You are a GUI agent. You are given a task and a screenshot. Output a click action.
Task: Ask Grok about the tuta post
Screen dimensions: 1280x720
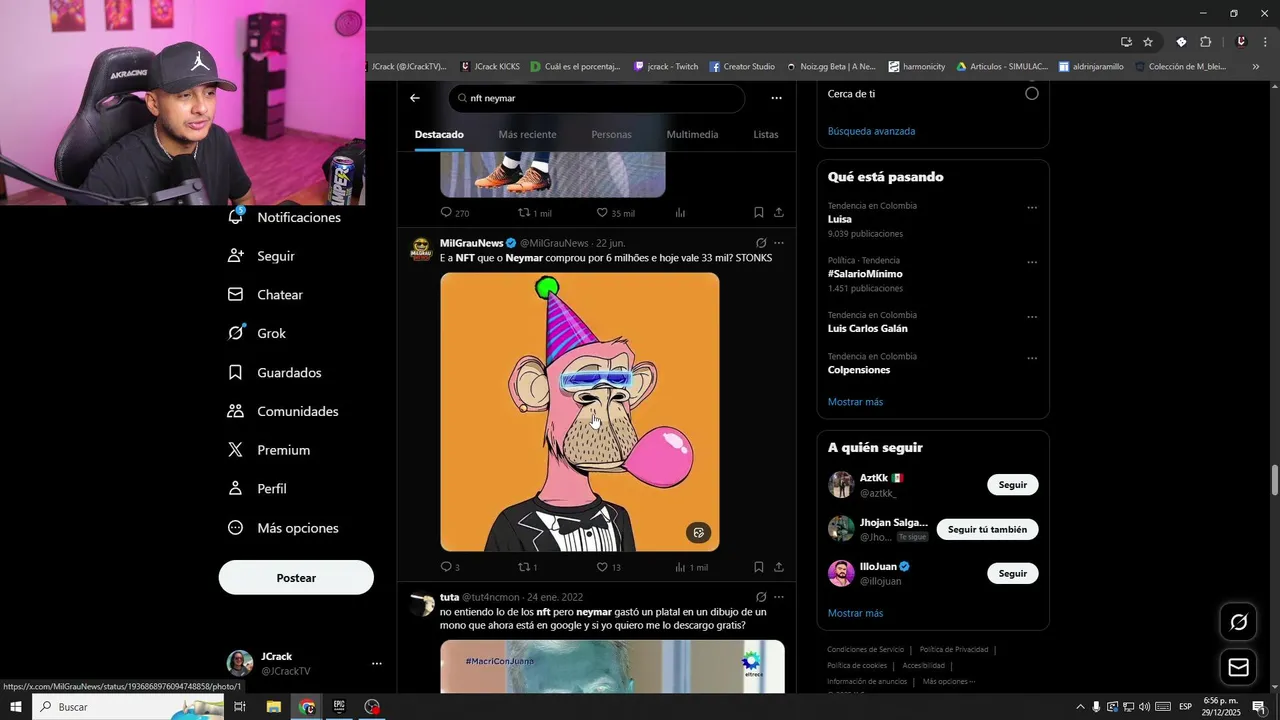pos(761,597)
